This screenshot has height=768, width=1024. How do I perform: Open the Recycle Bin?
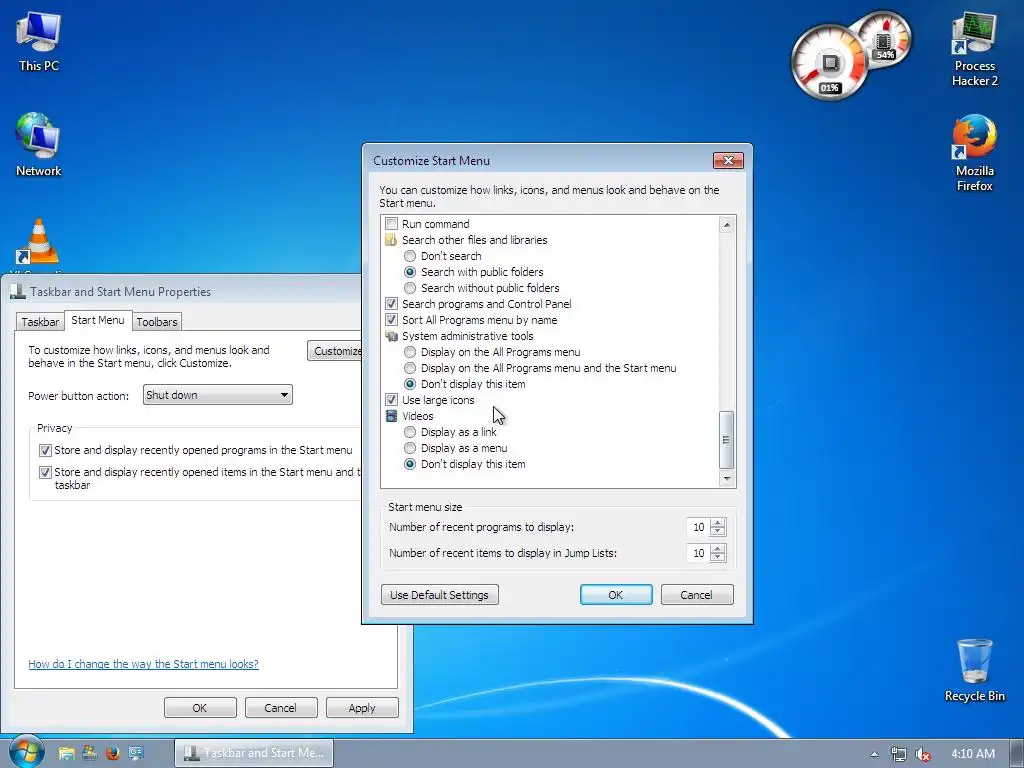(974, 670)
